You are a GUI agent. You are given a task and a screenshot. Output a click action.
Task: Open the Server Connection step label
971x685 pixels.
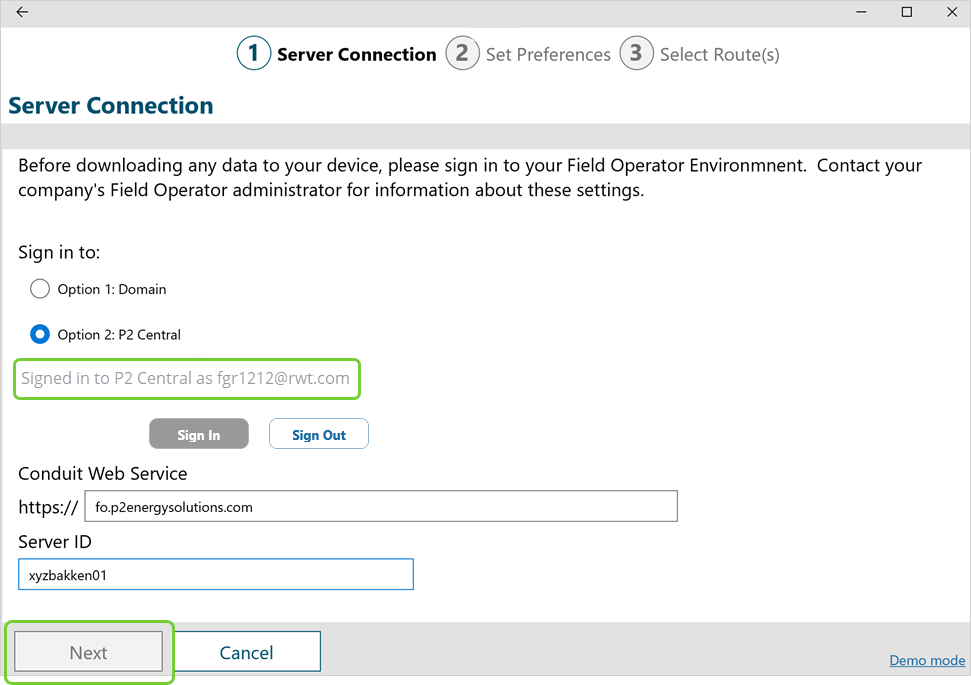[356, 55]
